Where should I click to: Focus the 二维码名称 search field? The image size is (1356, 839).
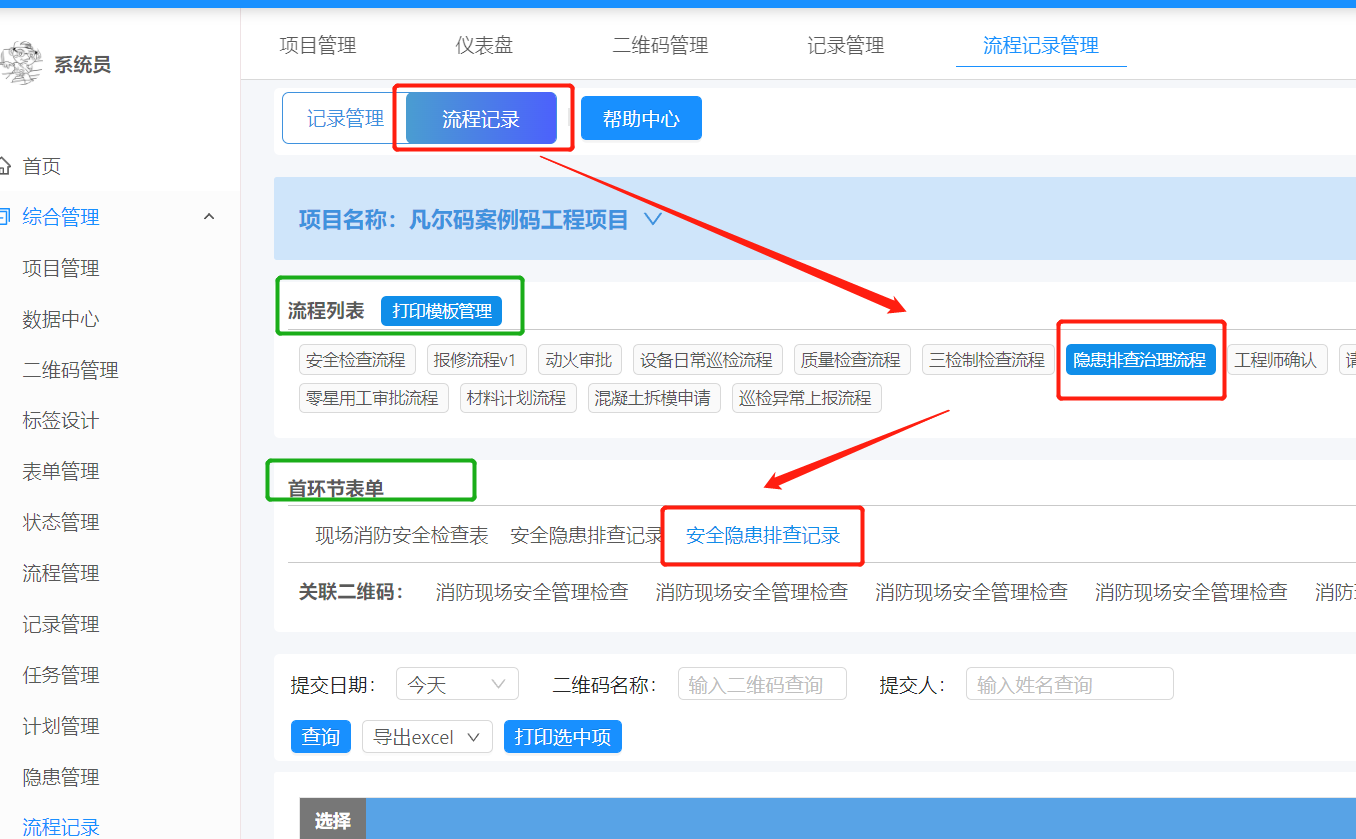click(762, 684)
